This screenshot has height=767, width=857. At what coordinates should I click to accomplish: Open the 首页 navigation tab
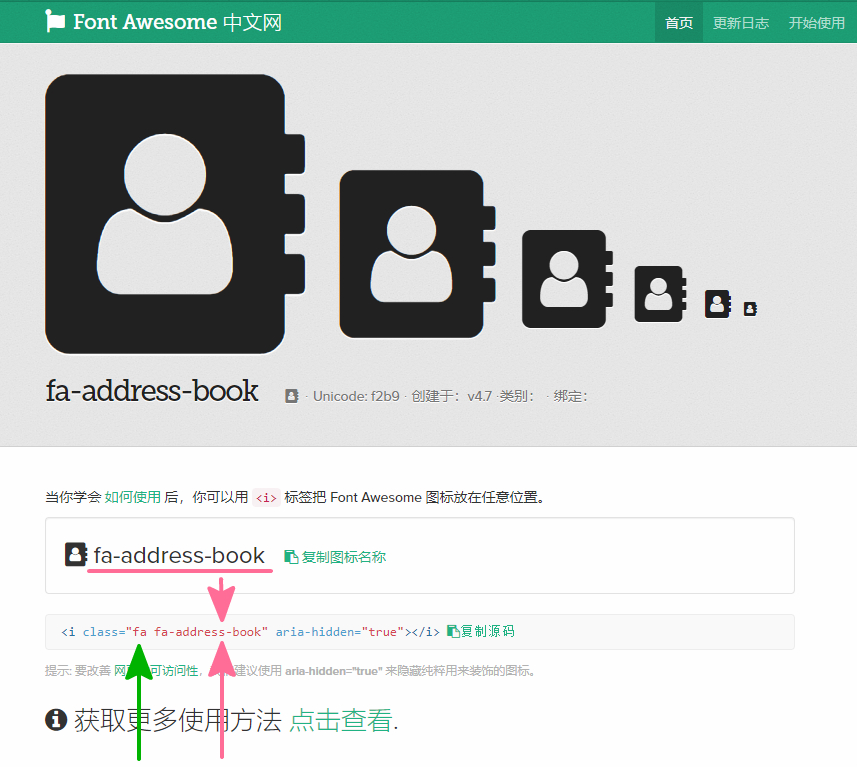click(679, 22)
